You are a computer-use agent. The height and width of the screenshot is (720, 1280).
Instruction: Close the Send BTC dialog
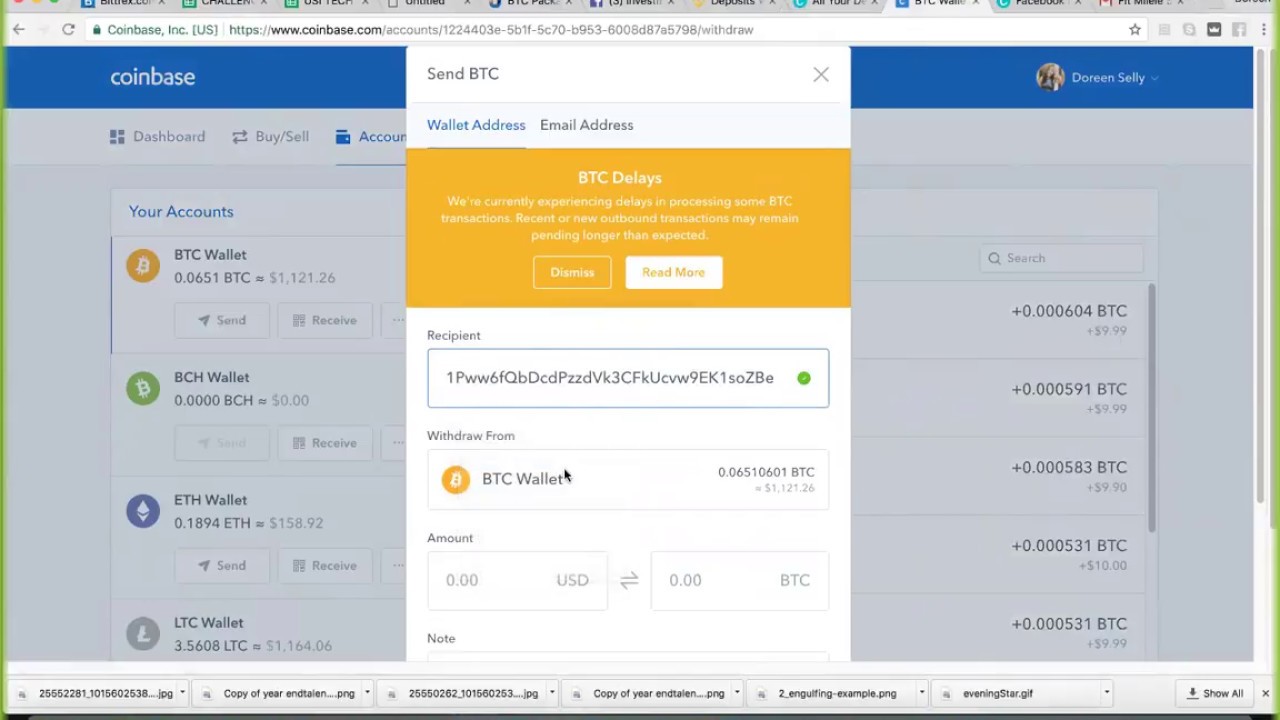point(821,74)
